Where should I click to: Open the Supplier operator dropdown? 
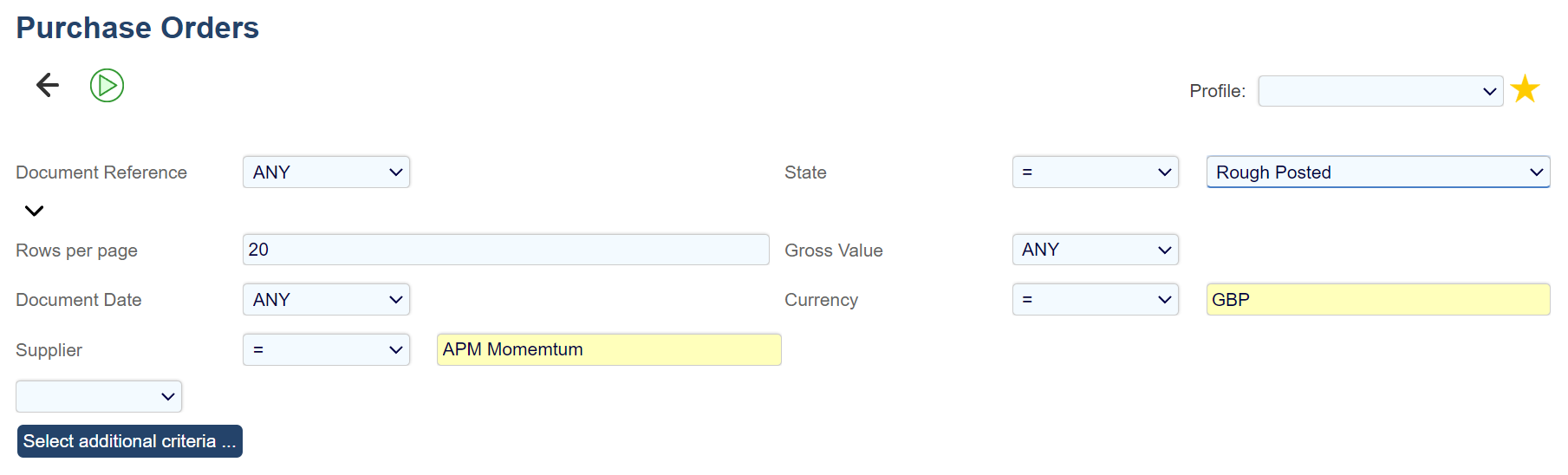pos(326,350)
